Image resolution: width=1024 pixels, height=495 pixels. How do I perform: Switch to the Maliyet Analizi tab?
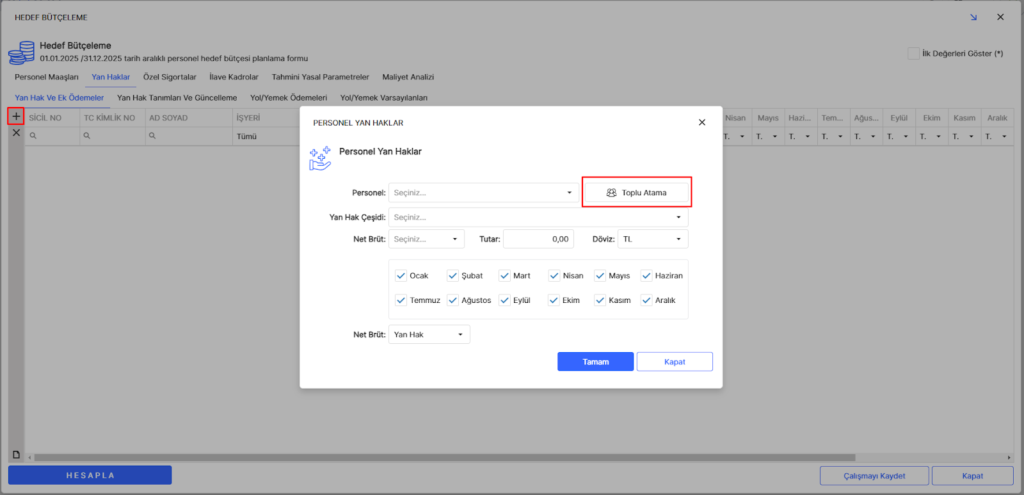click(410, 77)
